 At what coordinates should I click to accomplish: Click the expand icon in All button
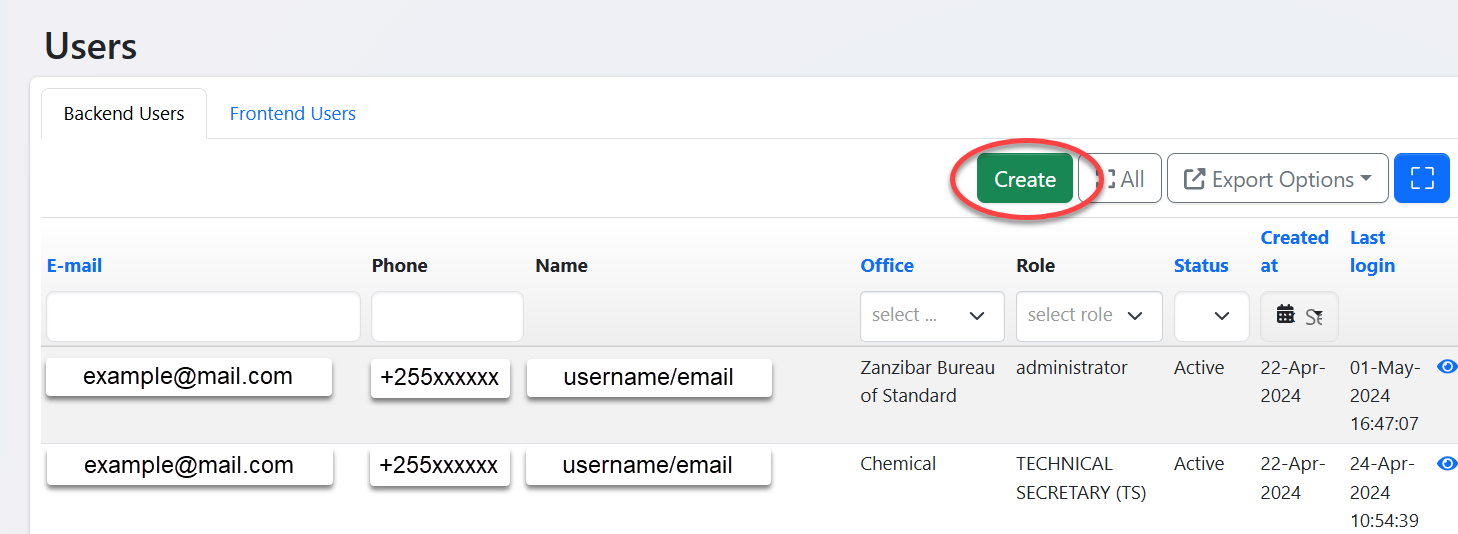[x=1105, y=179]
